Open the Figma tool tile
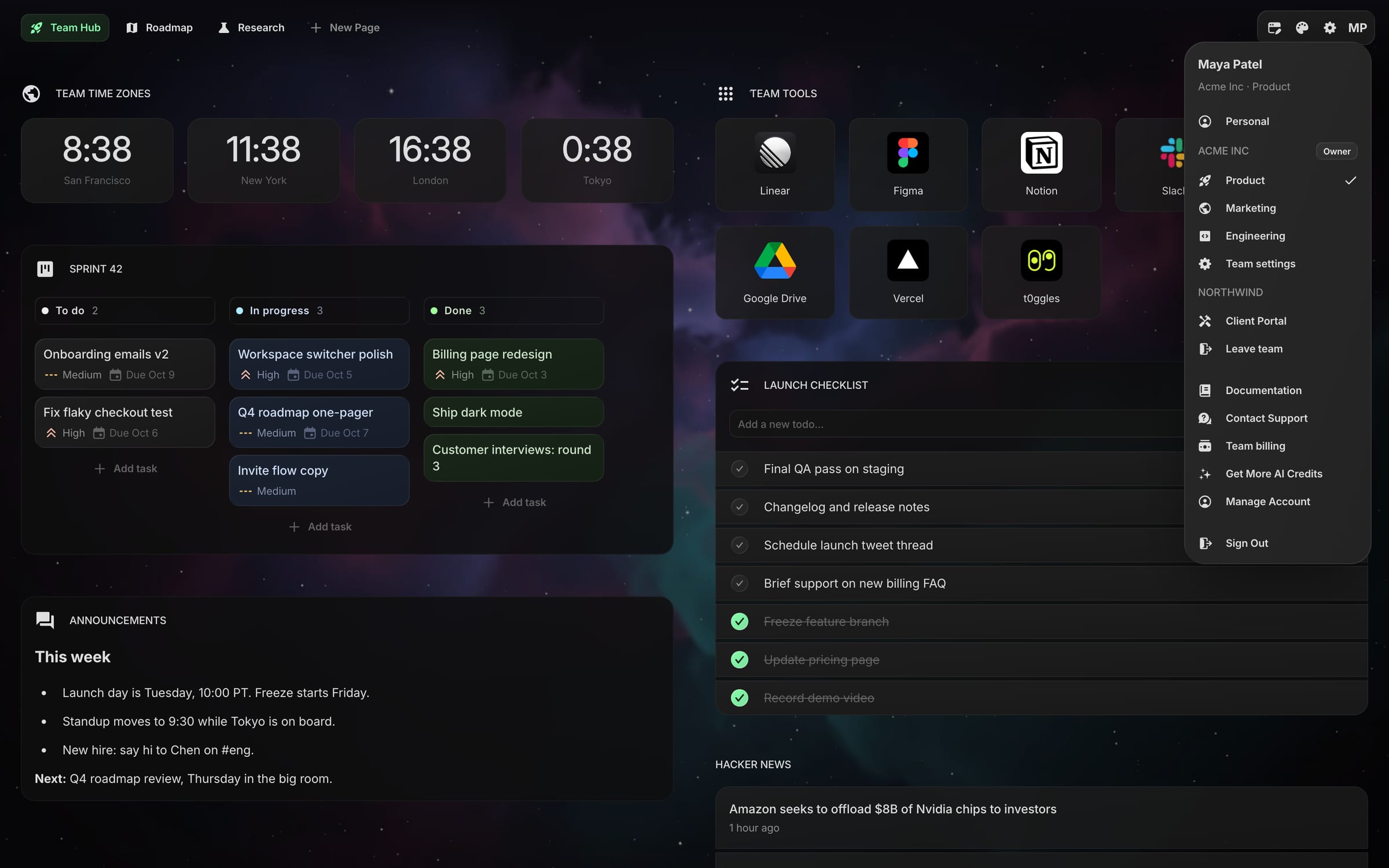 (x=907, y=165)
